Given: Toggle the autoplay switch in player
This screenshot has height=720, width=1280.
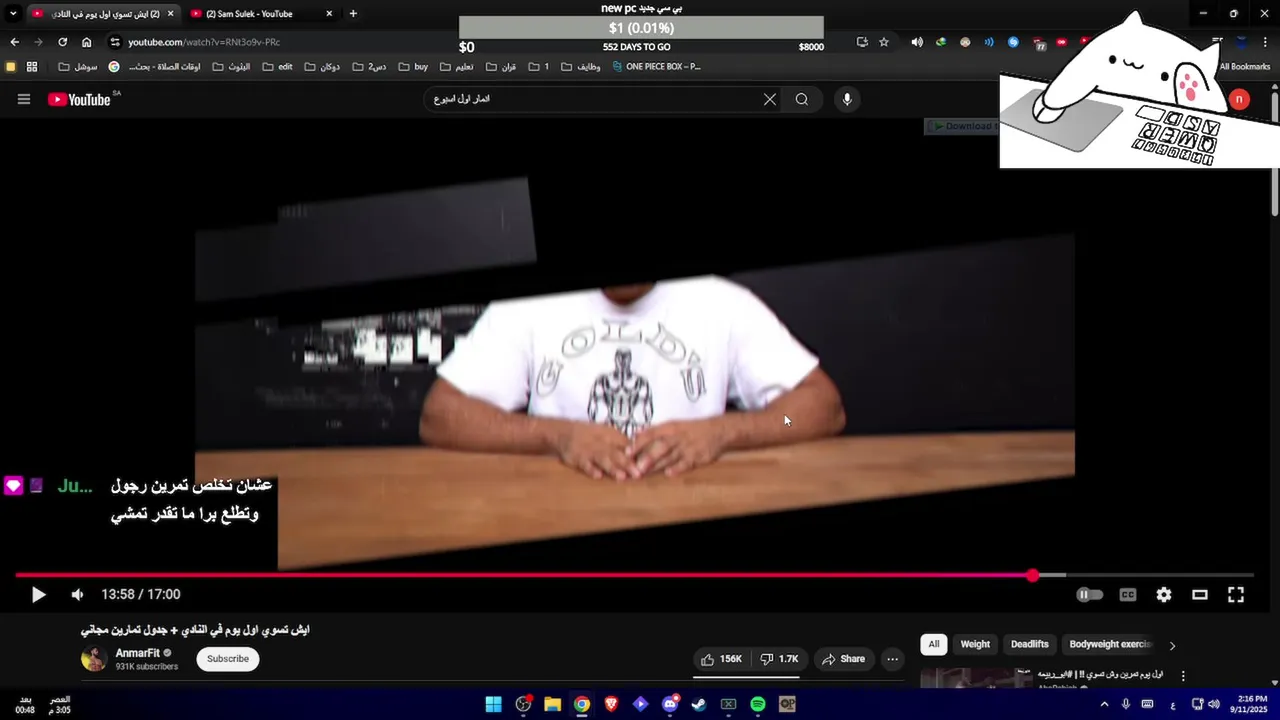Looking at the screenshot, I should 1089,595.
